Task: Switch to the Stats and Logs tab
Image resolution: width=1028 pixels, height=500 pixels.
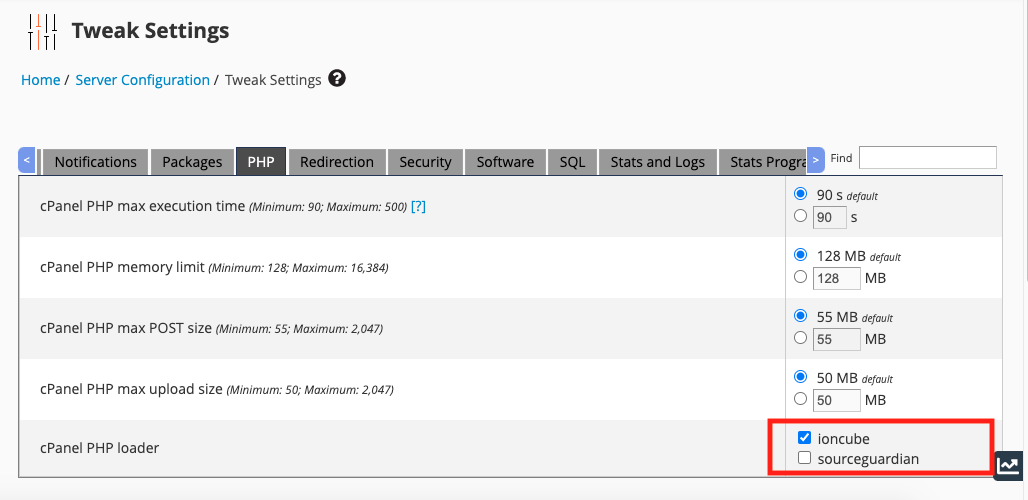Action: pyautogui.click(x=657, y=162)
